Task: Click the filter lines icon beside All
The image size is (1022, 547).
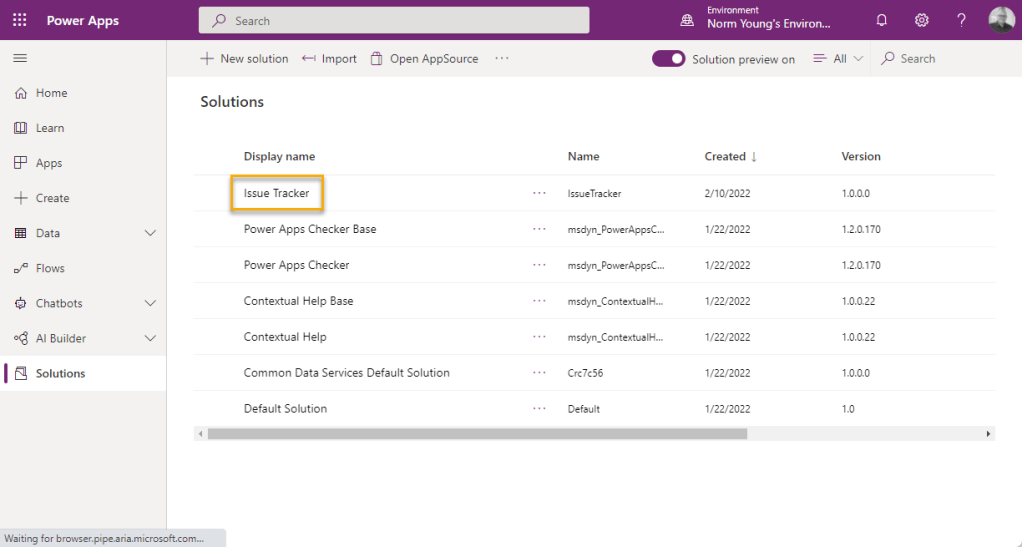Action: coord(820,59)
